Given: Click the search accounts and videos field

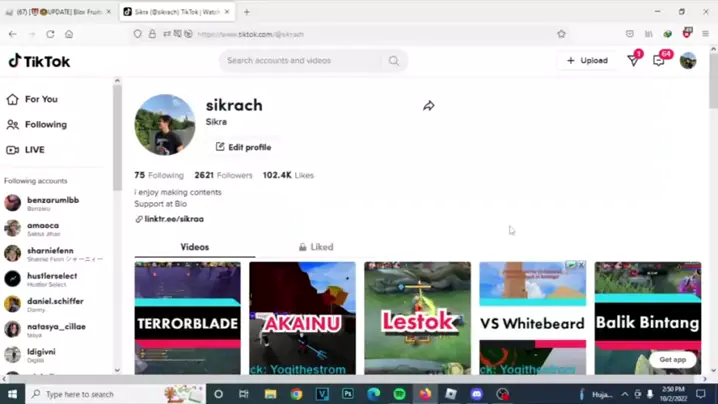Looking at the screenshot, I should pyautogui.click(x=300, y=61).
